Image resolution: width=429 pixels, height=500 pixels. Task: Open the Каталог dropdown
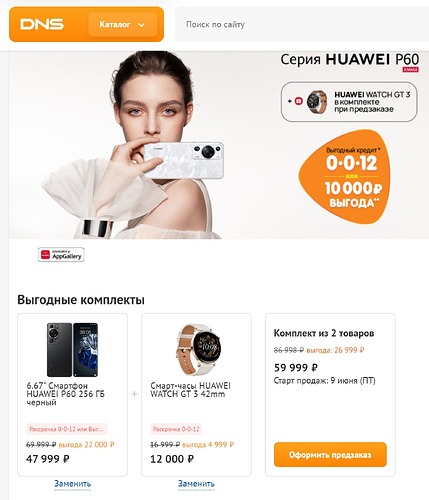[x=123, y=24]
